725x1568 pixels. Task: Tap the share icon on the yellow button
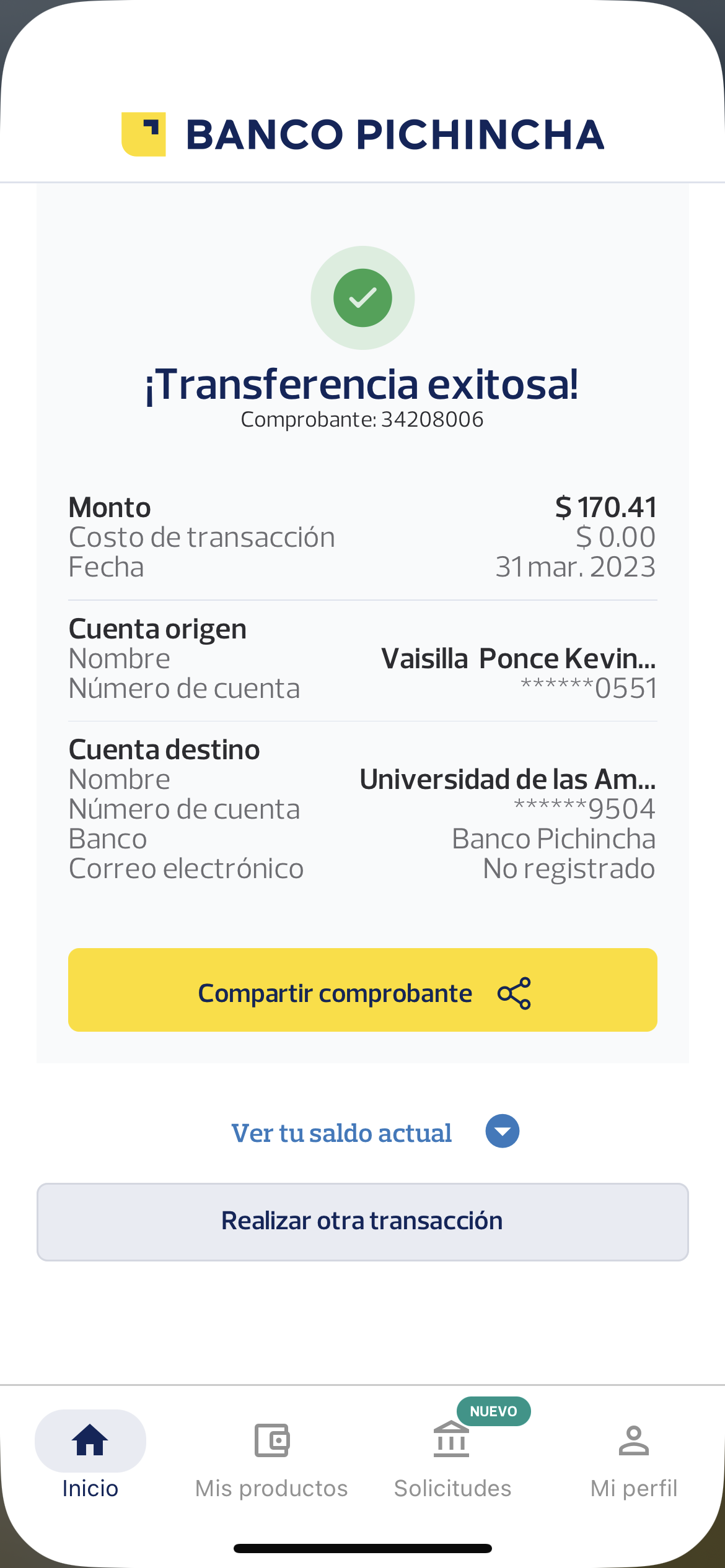(514, 993)
